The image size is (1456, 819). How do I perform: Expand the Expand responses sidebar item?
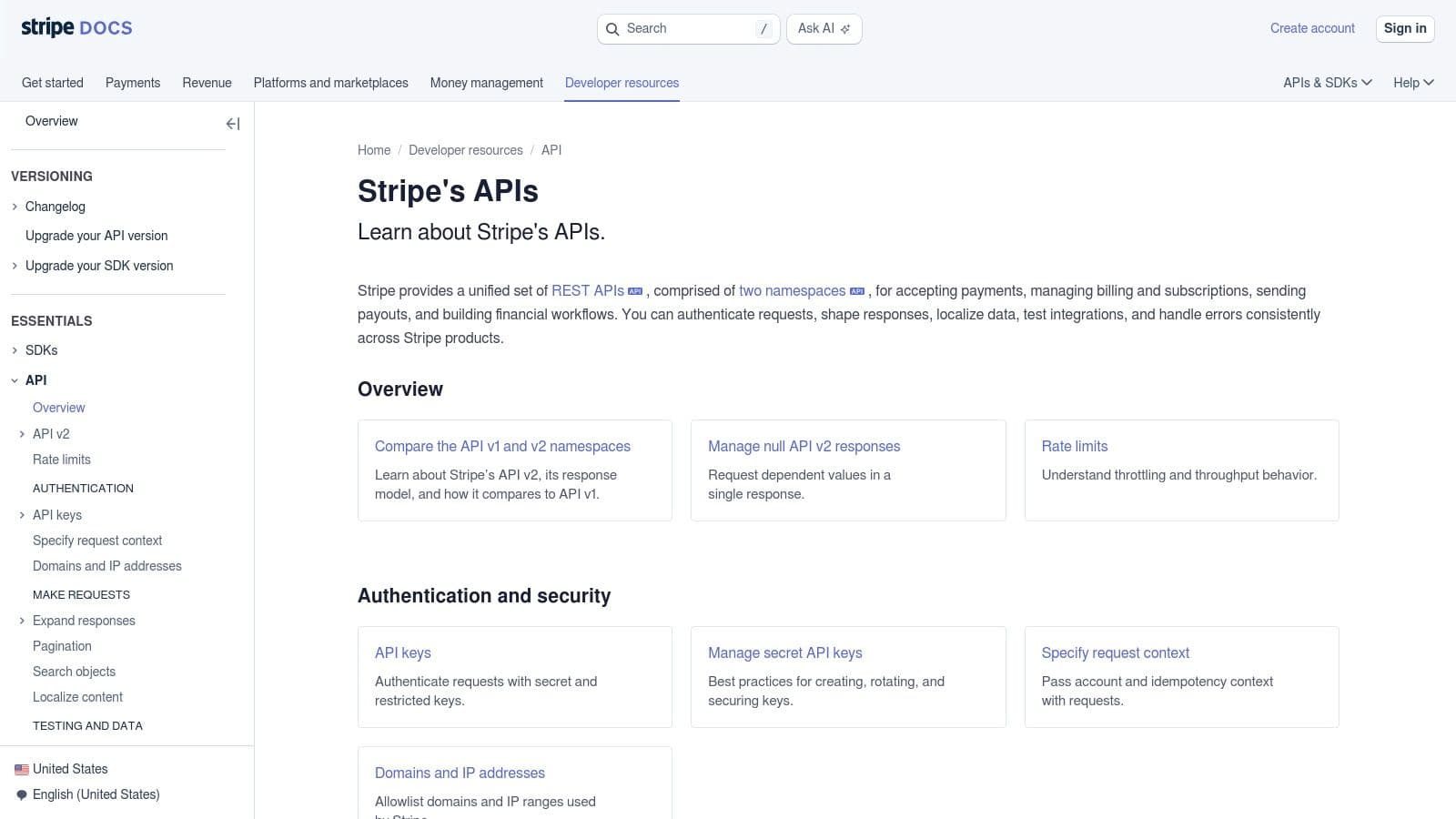22,621
